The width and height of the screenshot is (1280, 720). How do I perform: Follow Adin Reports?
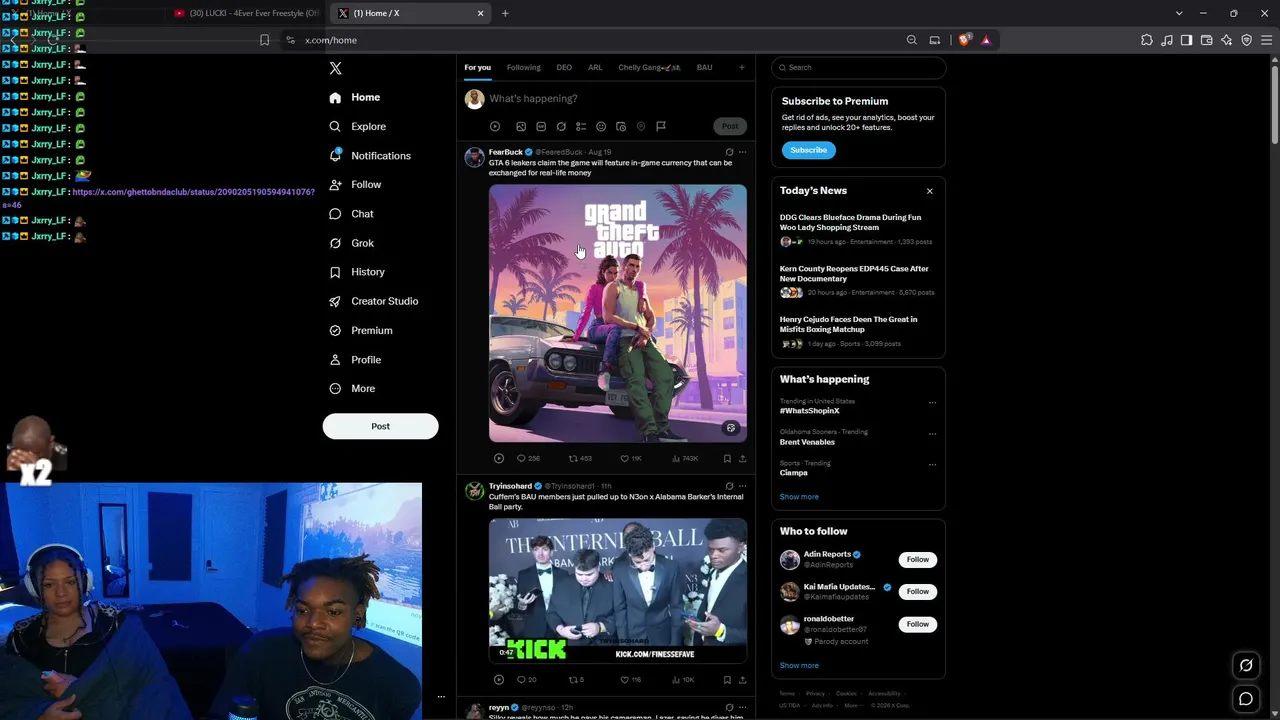[x=918, y=560]
